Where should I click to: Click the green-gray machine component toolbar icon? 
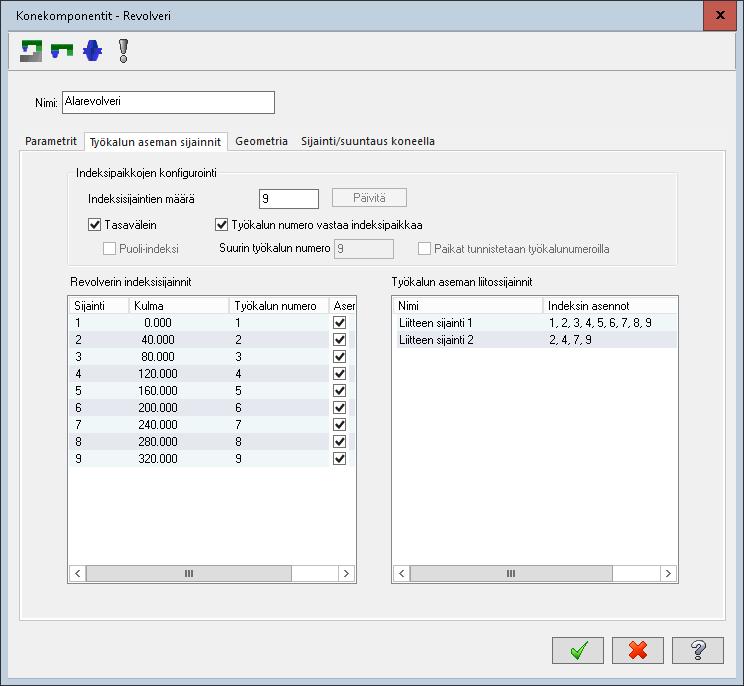point(31,51)
